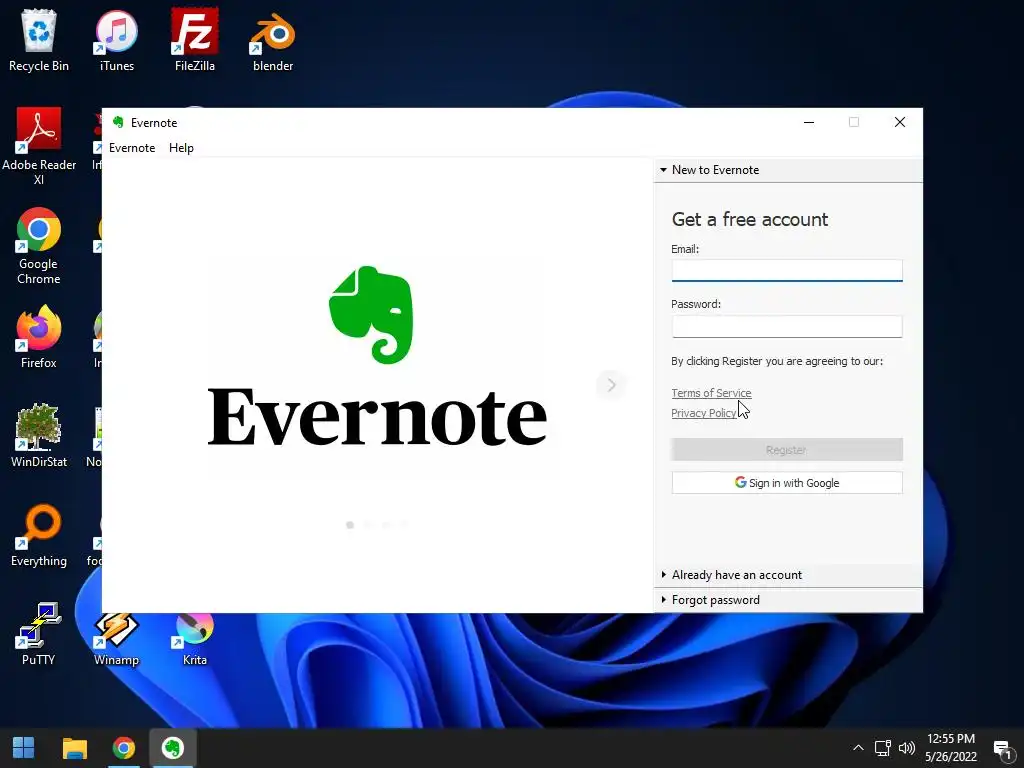Open the Help menu
1024x768 pixels.
(x=181, y=148)
